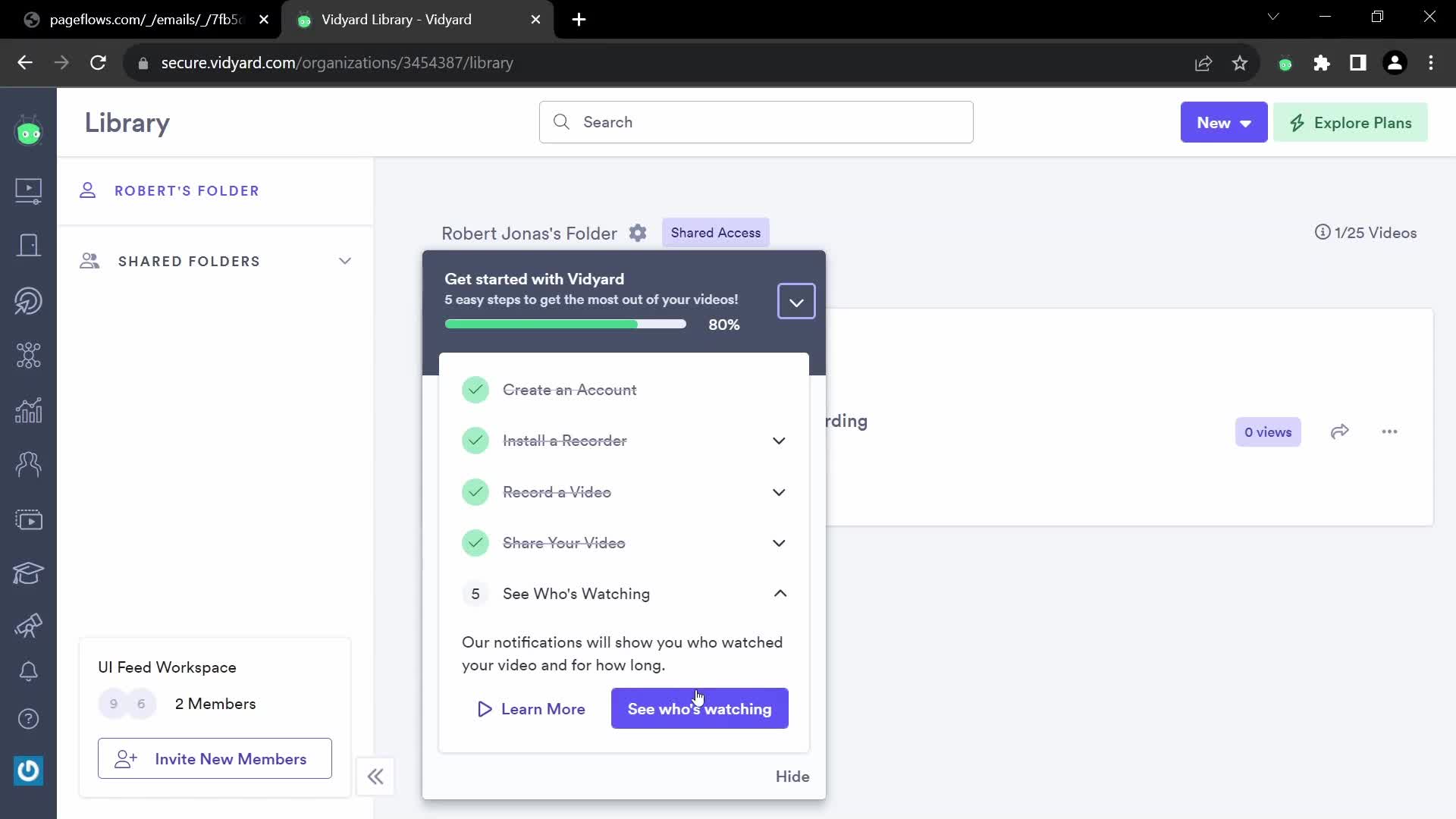Open the sidebar icon of a circle with a pointer
This screenshot has height=819, width=1456.
pos(29,300)
